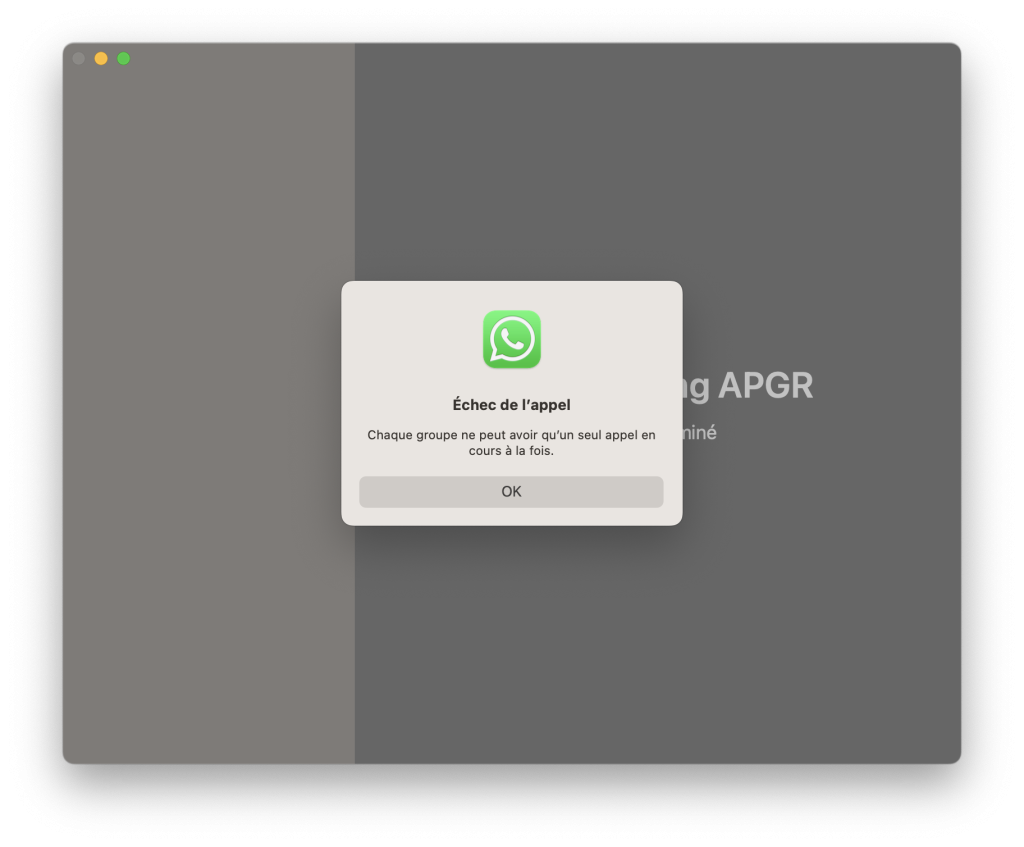The image size is (1024, 847).
Task: Click the blank dialog area left of the logo
Action: coord(410,340)
